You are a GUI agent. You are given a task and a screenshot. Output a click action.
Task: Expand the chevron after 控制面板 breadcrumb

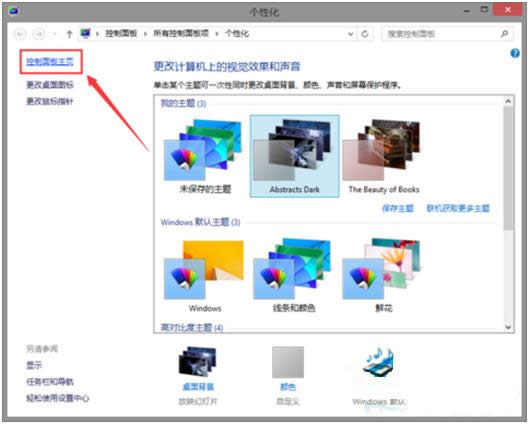pyautogui.click(x=145, y=34)
